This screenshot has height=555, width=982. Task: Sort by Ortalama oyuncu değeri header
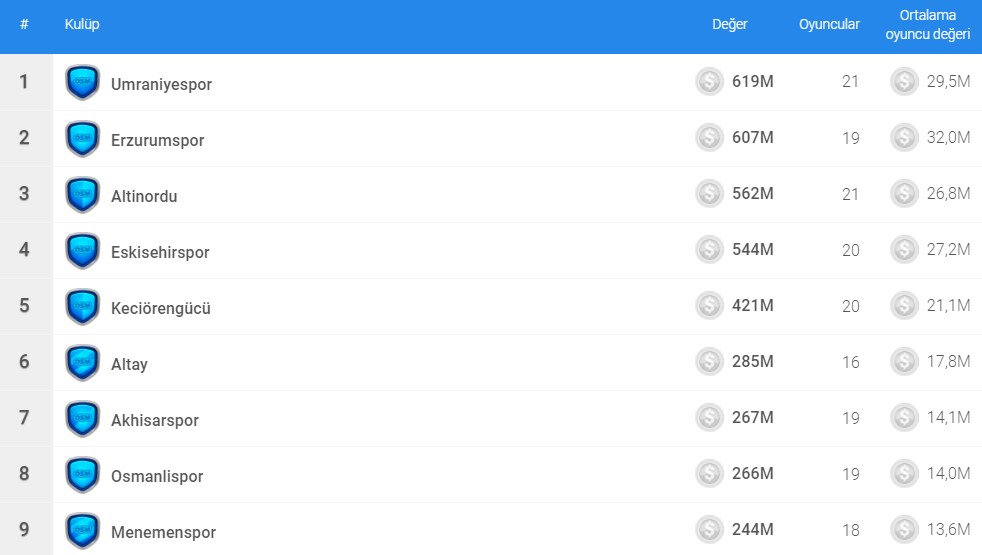click(927, 25)
